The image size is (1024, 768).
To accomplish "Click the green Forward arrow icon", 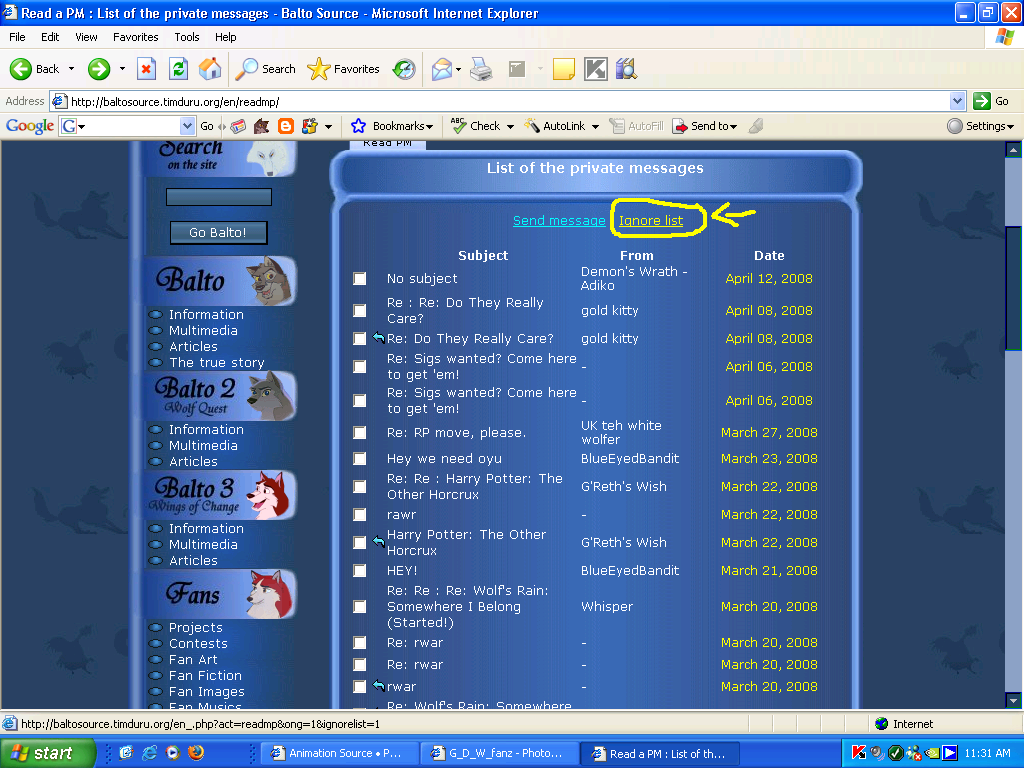I will 99,69.
